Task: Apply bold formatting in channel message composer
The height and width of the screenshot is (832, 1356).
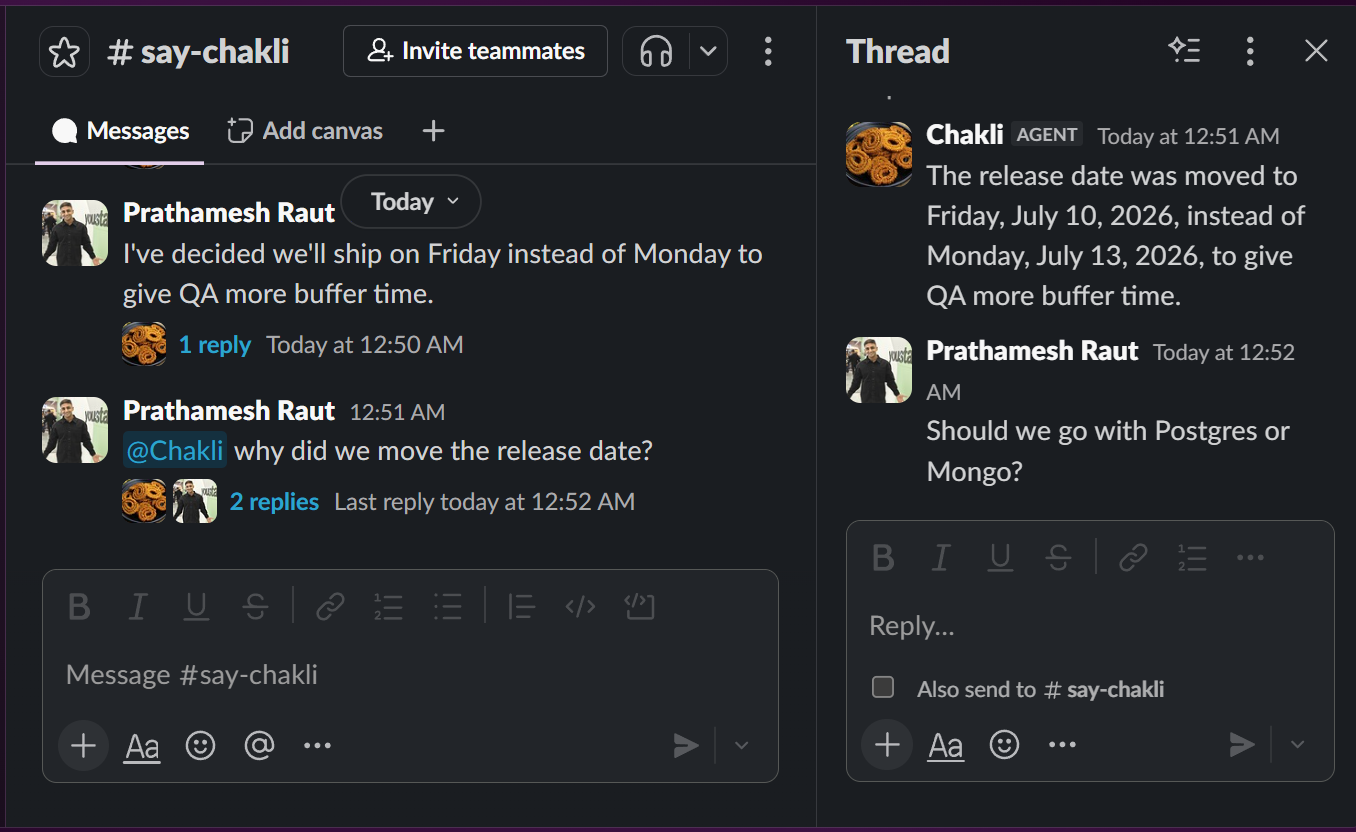Action: (79, 606)
